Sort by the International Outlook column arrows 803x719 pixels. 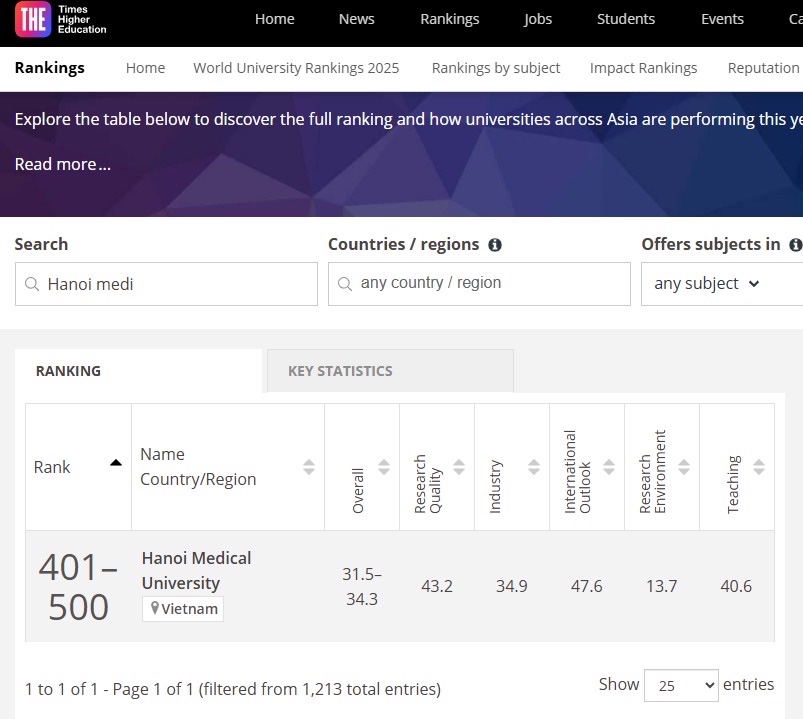coord(609,467)
